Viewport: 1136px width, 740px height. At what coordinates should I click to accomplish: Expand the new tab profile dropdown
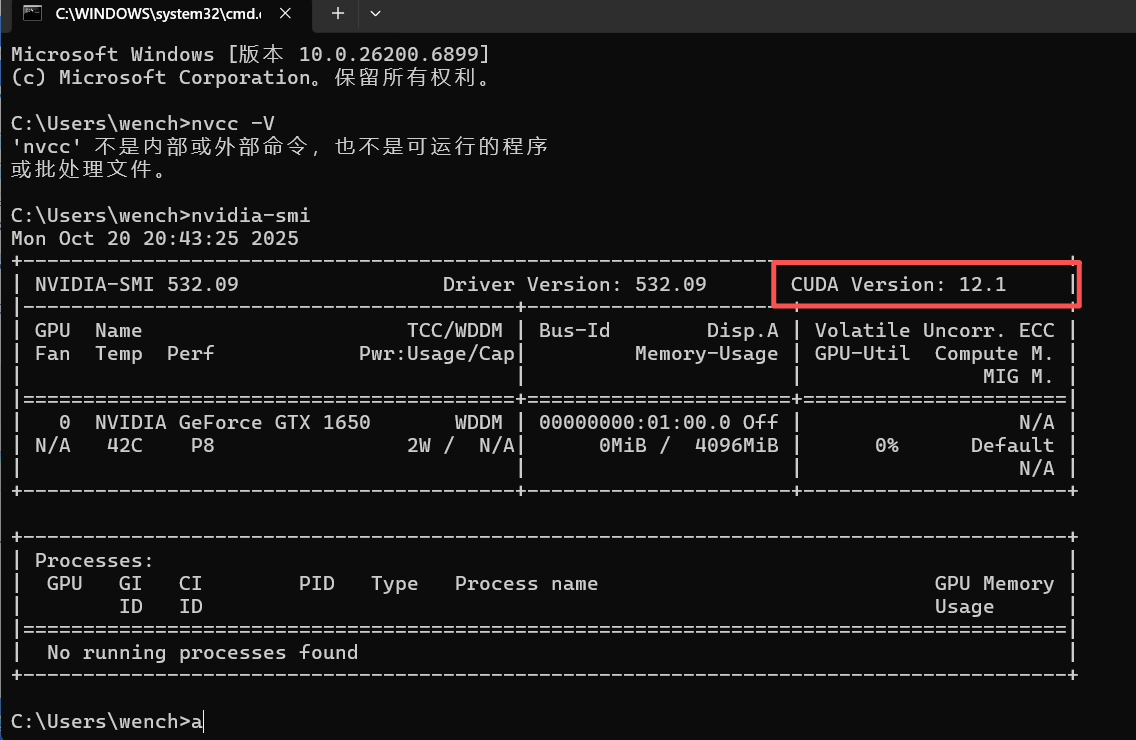[x=376, y=14]
